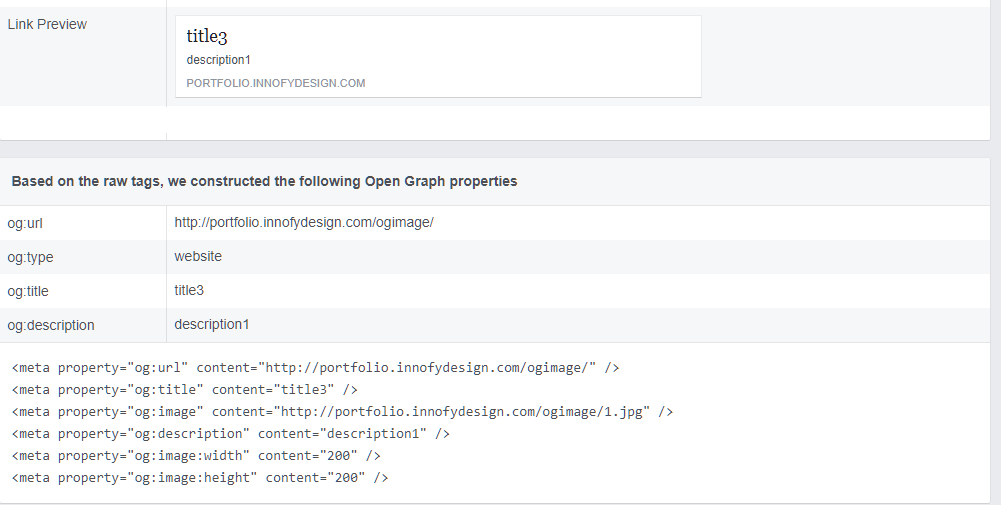Click the og:image:width meta tag code line

196,456
